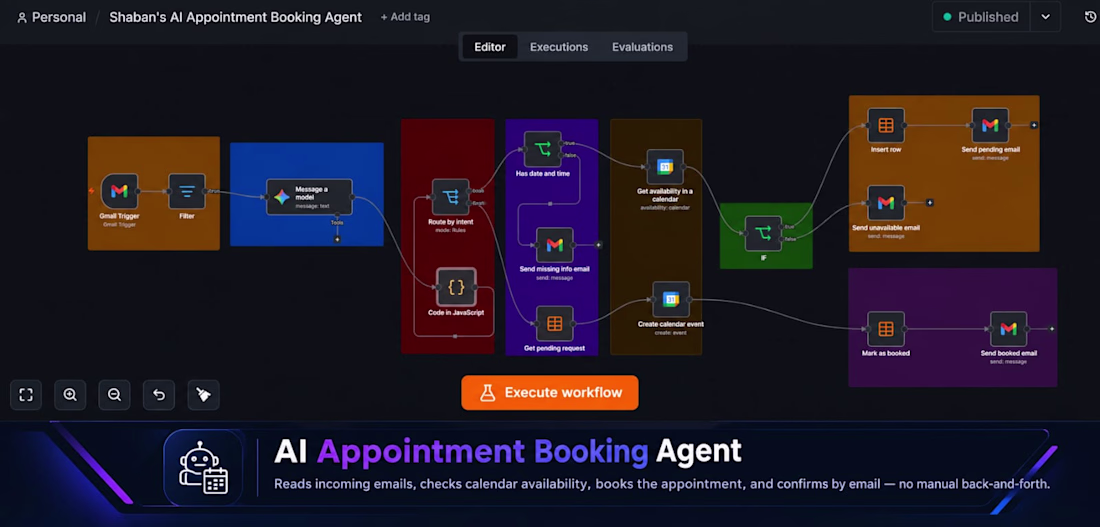Expand the dropdown arrow beside Published
1100x527 pixels.
pyautogui.click(x=1045, y=17)
